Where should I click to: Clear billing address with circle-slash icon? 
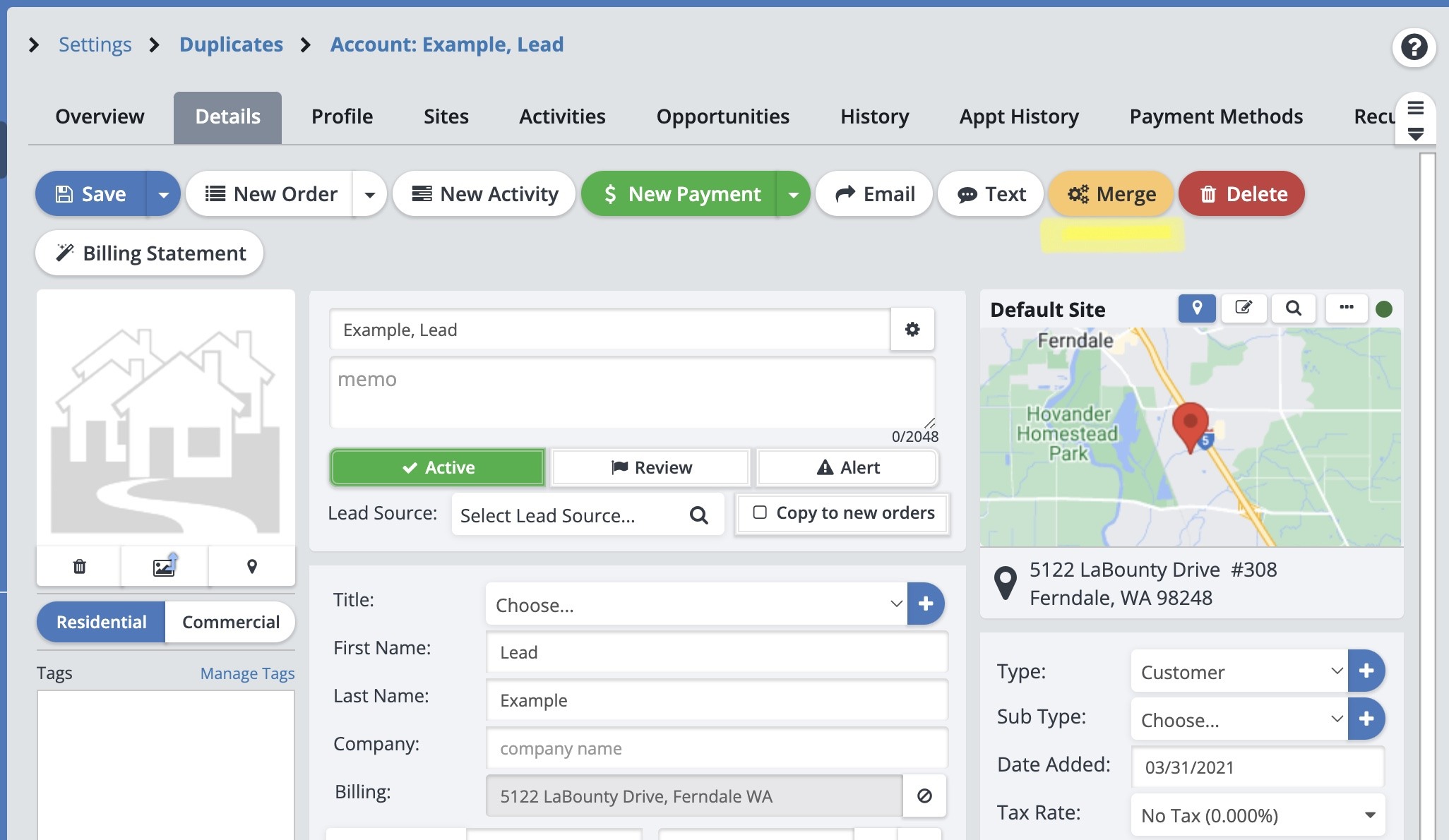[x=924, y=796]
